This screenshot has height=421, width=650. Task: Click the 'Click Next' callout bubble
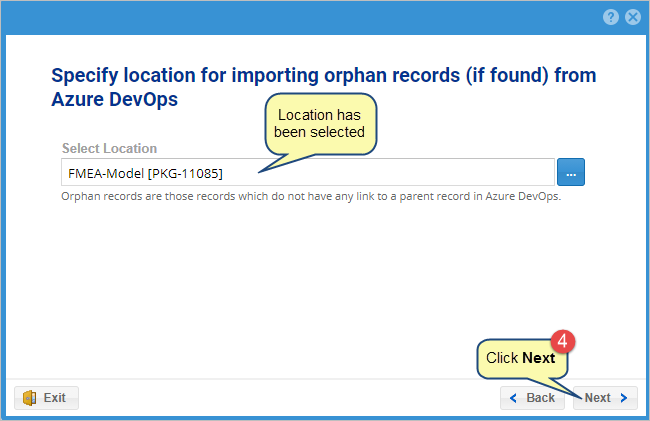[x=520, y=358]
